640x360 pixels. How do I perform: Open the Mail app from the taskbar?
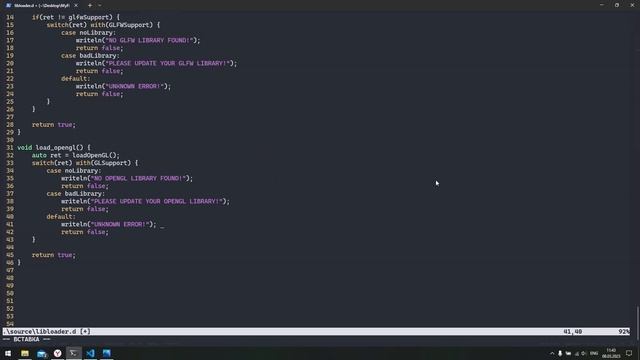(x=41, y=353)
